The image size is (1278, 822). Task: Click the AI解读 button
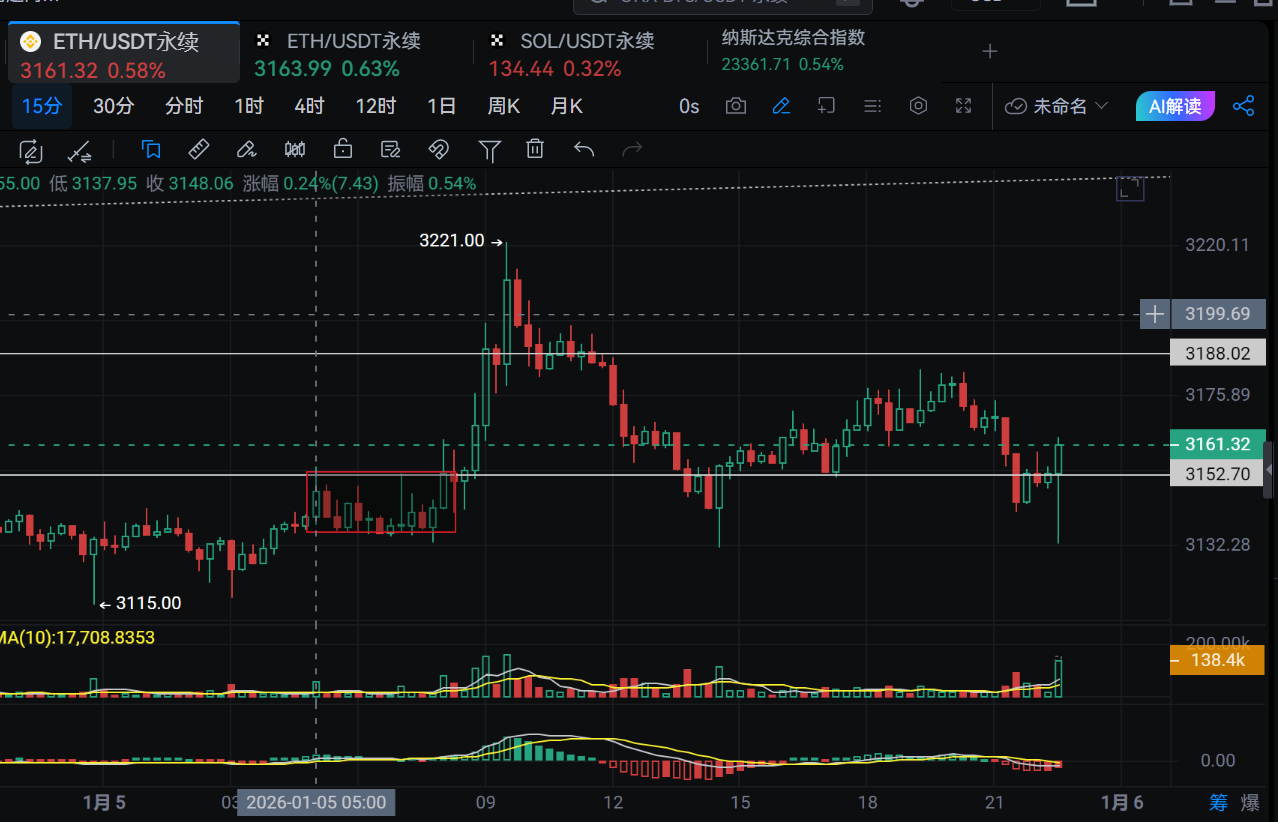(1175, 106)
